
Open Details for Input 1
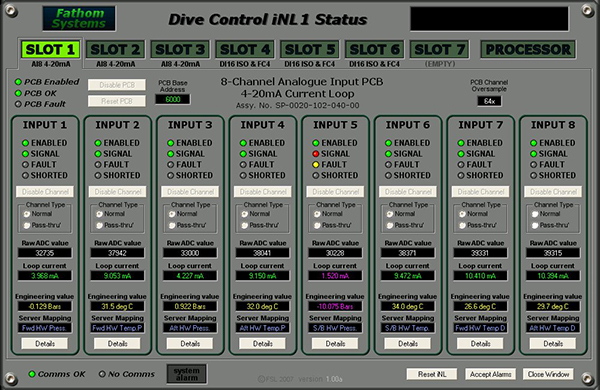coord(45,344)
